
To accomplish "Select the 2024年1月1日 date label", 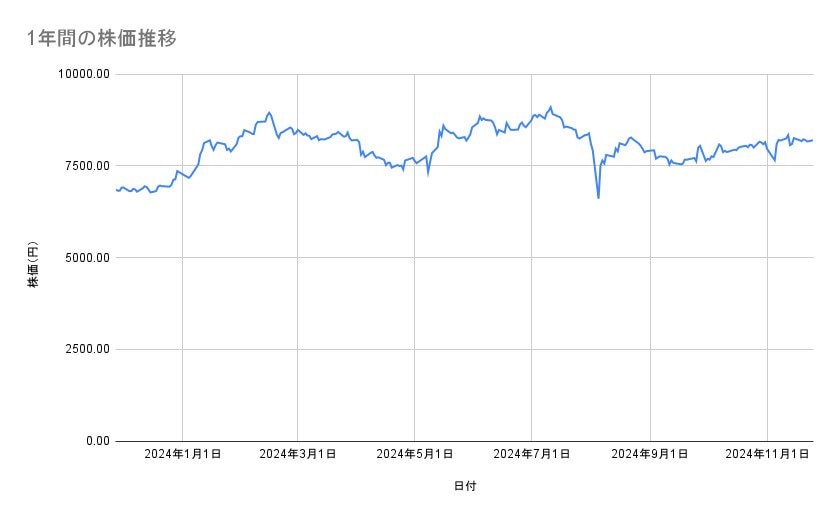I will [182, 454].
